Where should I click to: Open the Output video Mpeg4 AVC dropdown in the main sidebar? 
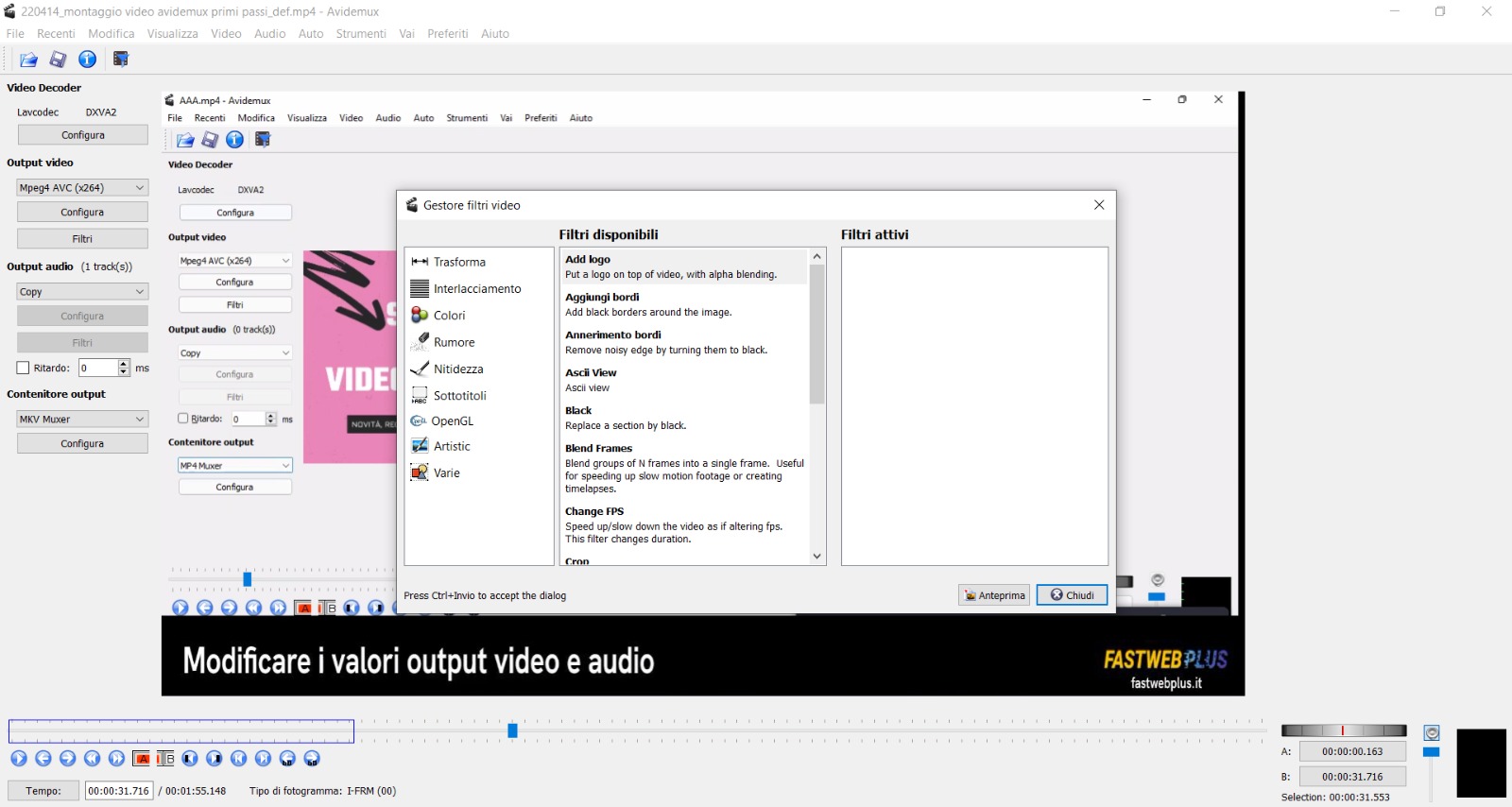point(82,188)
